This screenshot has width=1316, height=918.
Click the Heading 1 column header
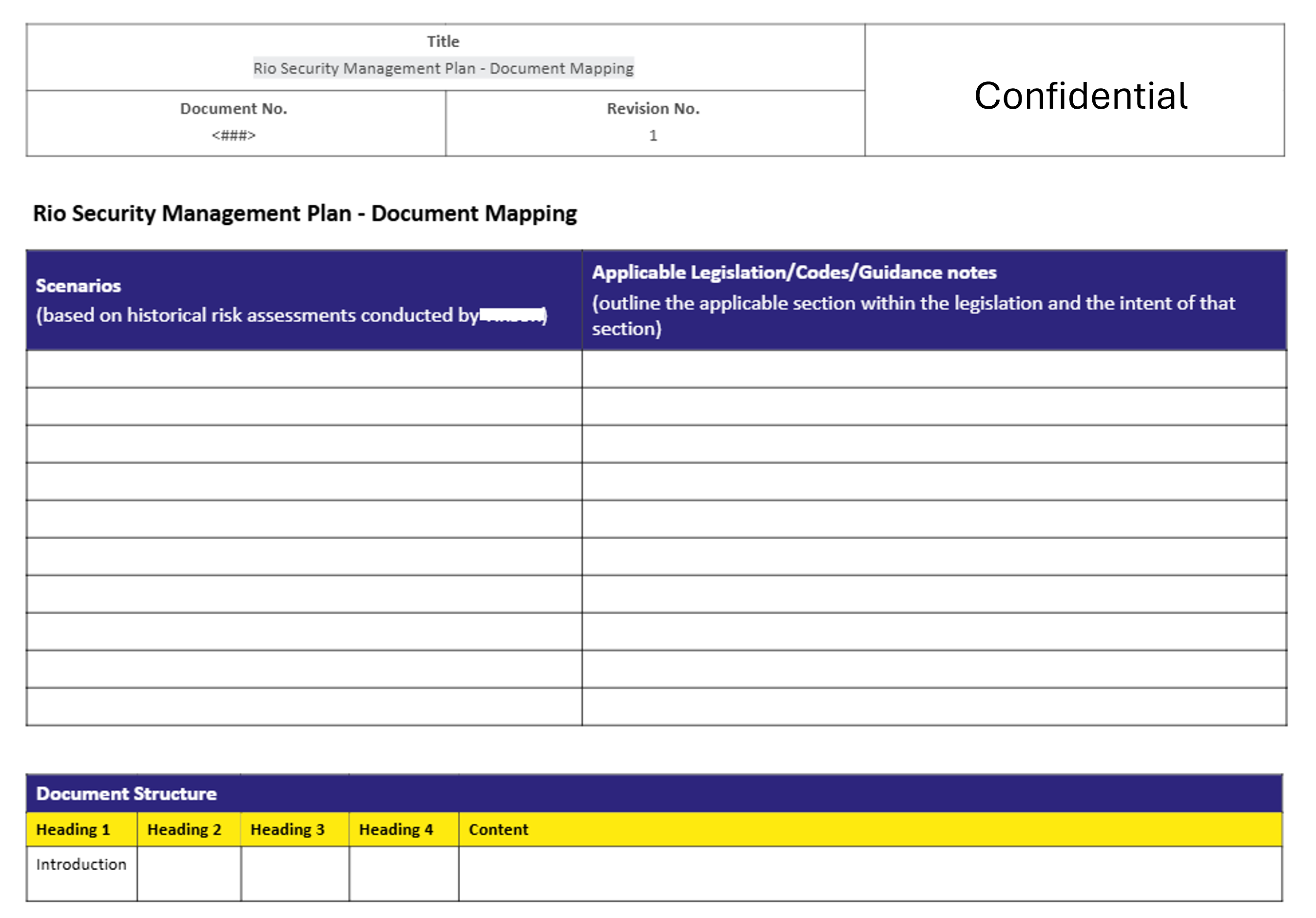pyautogui.click(x=73, y=830)
